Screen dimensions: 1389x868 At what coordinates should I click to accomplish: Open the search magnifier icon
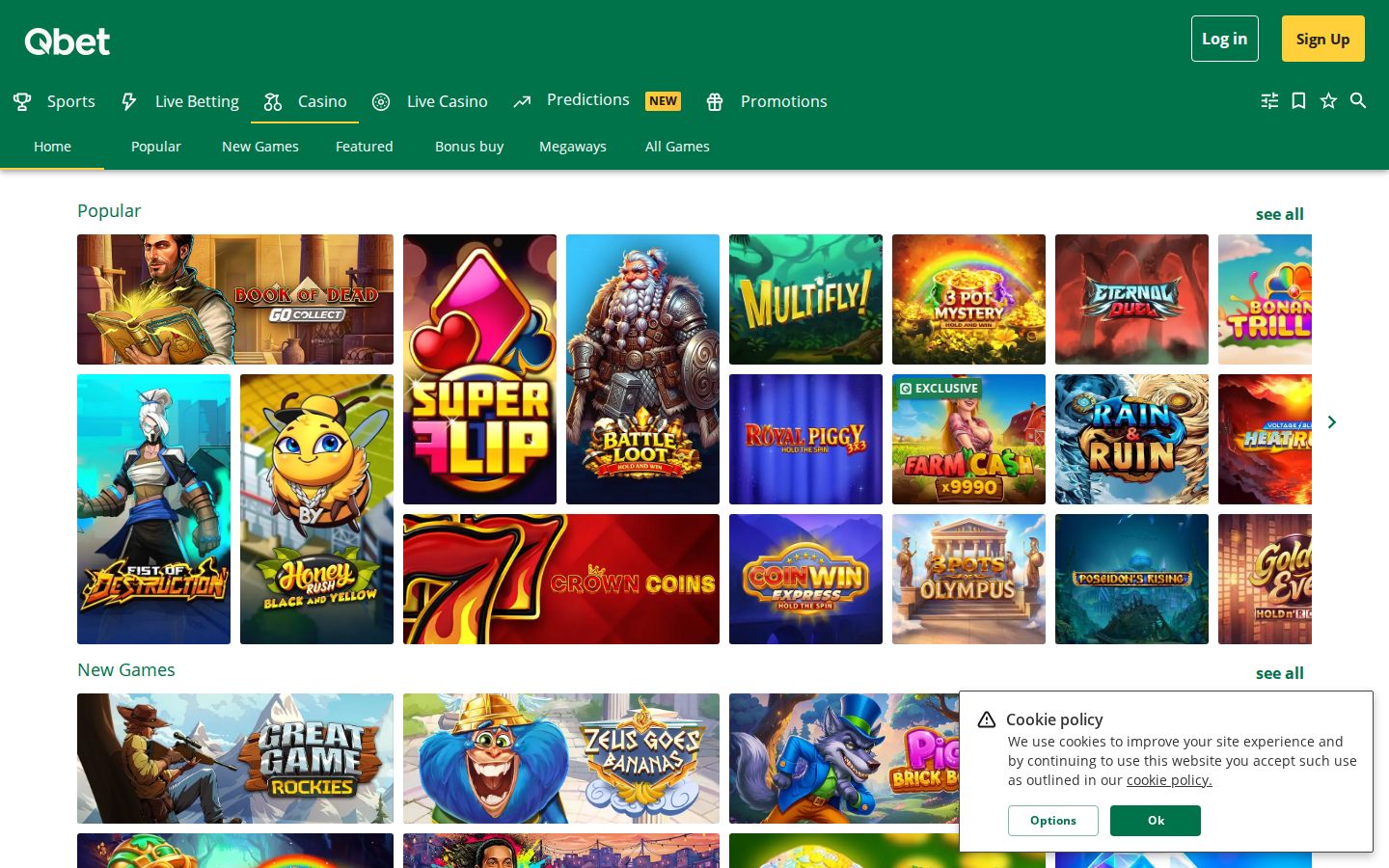(x=1358, y=101)
